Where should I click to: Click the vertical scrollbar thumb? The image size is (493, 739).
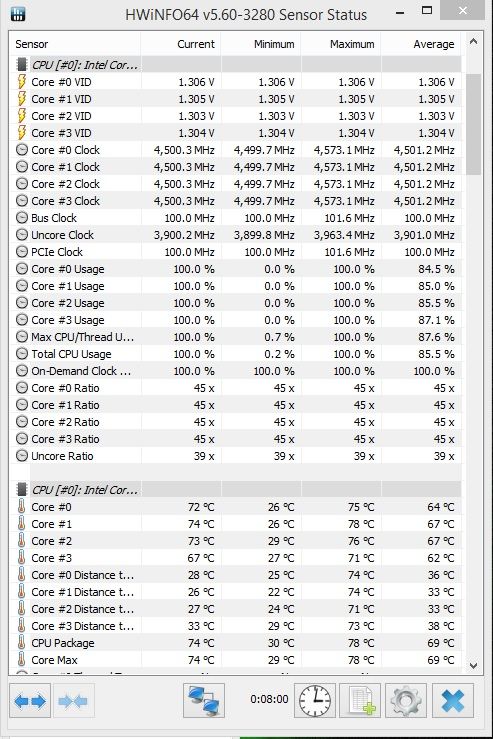point(473,124)
